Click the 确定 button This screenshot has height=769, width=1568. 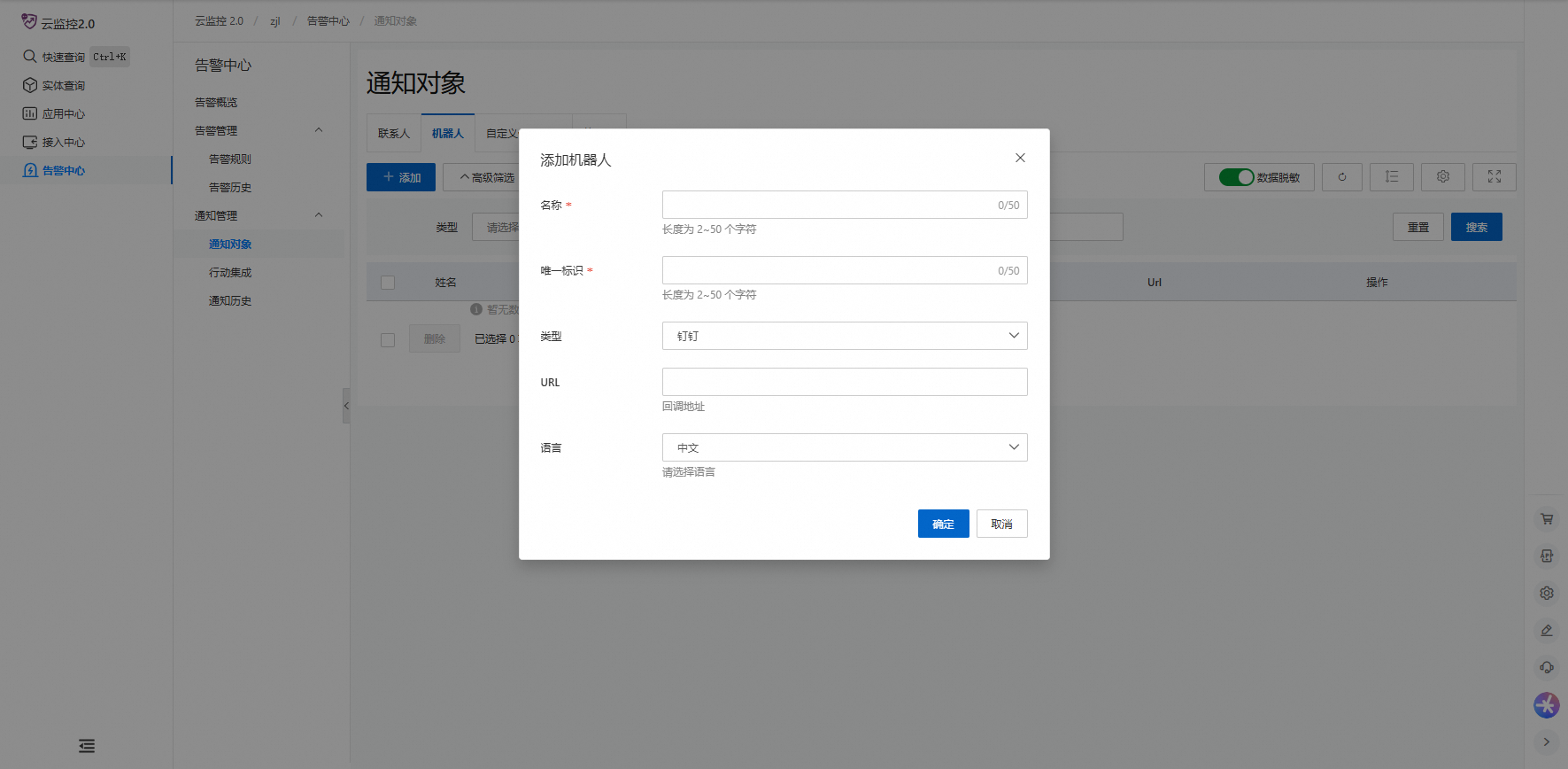(944, 524)
